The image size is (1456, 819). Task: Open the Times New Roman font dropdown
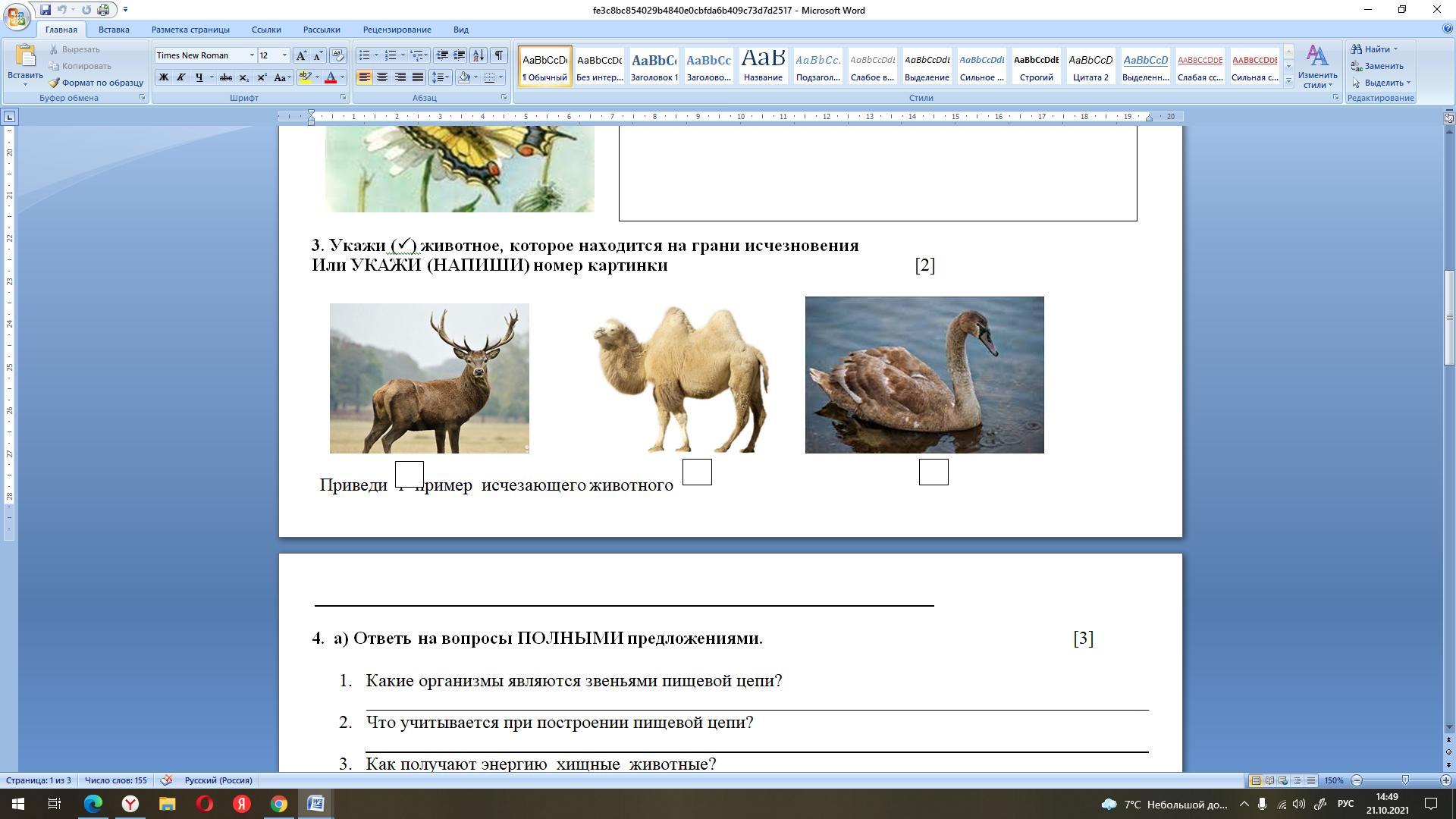pos(252,55)
